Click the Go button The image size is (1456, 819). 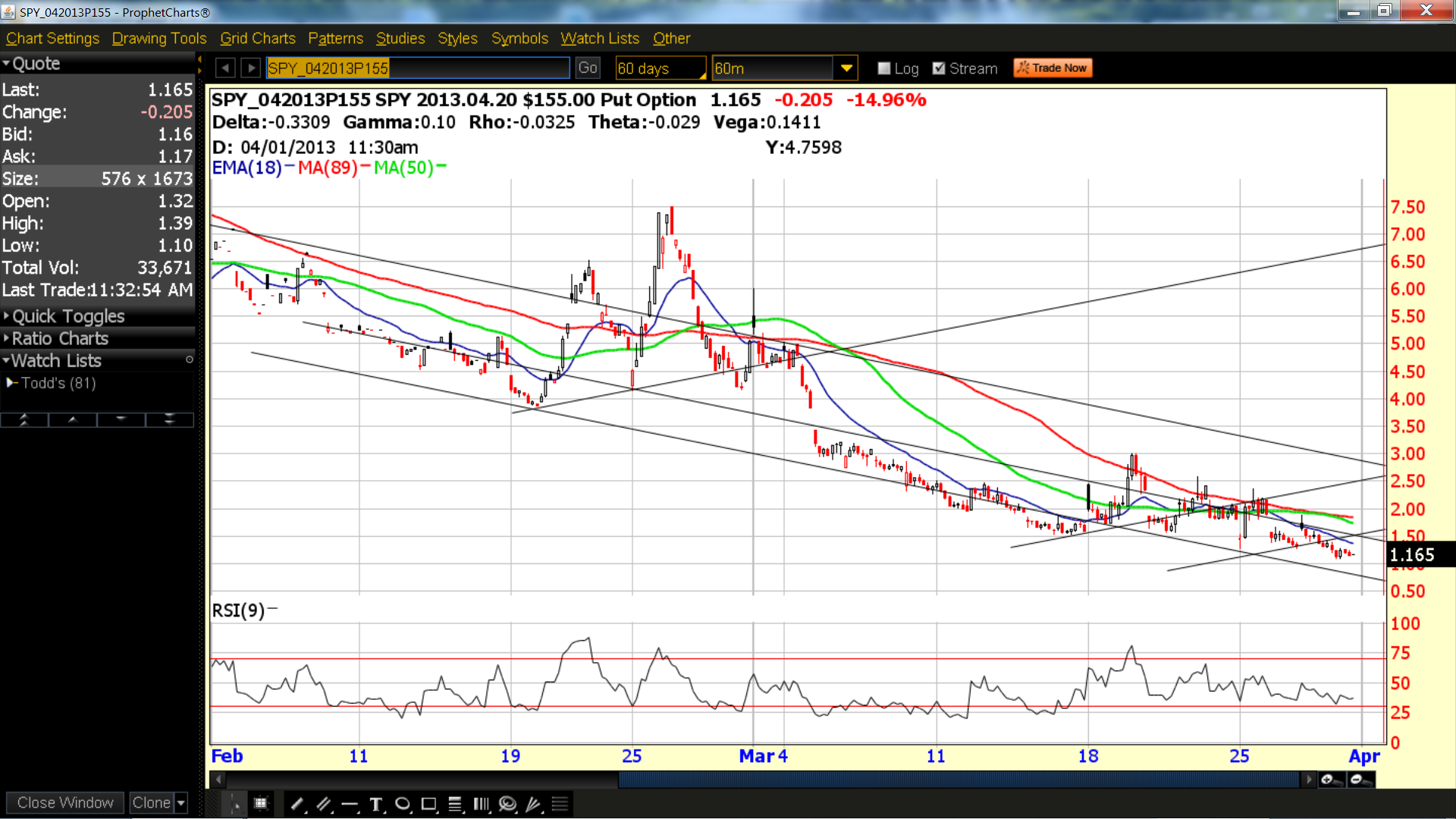(588, 68)
